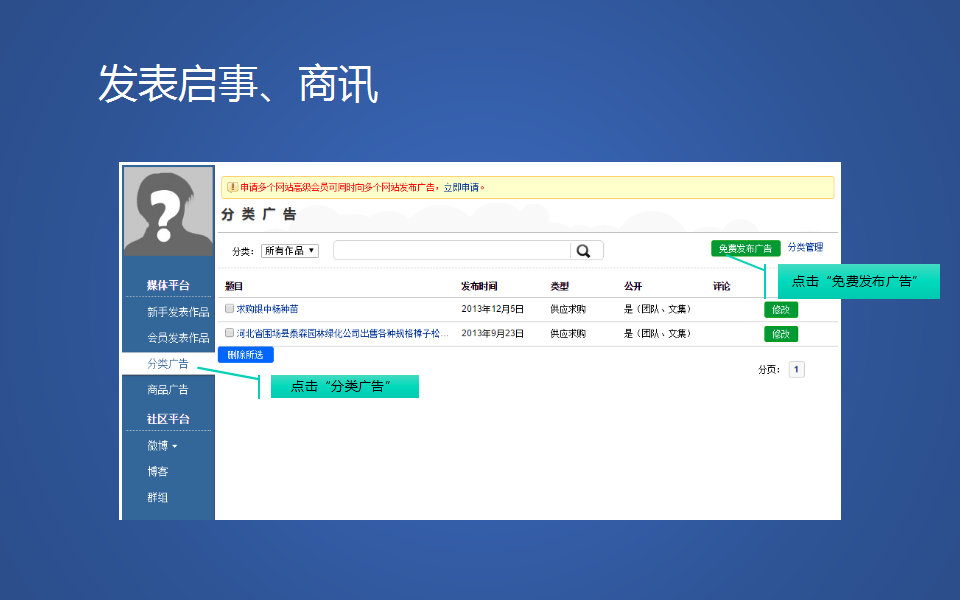
Task: Open 商品广告 in the sidebar
Action: pyautogui.click(x=168, y=389)
